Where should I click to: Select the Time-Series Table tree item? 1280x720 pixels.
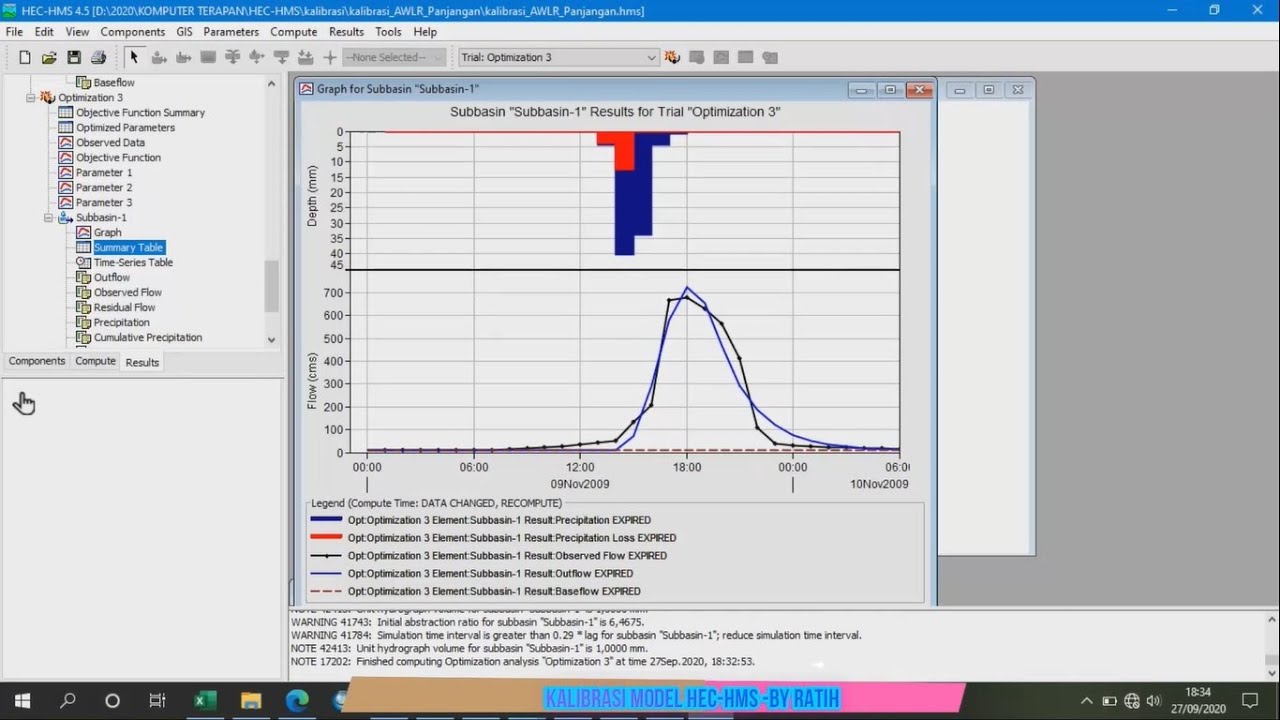tap(133, 263)
